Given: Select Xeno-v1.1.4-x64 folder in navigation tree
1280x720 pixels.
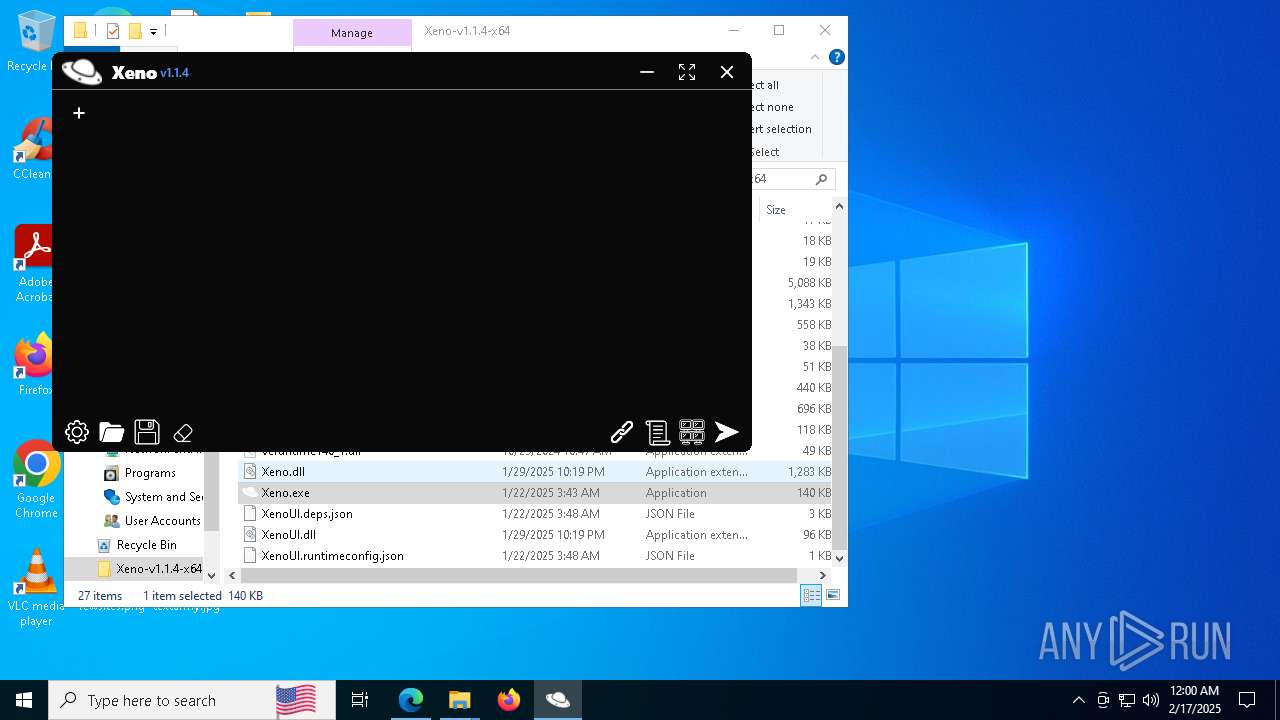Looking at the screenshot, I should pyautogui.click(x=150, y=569).
